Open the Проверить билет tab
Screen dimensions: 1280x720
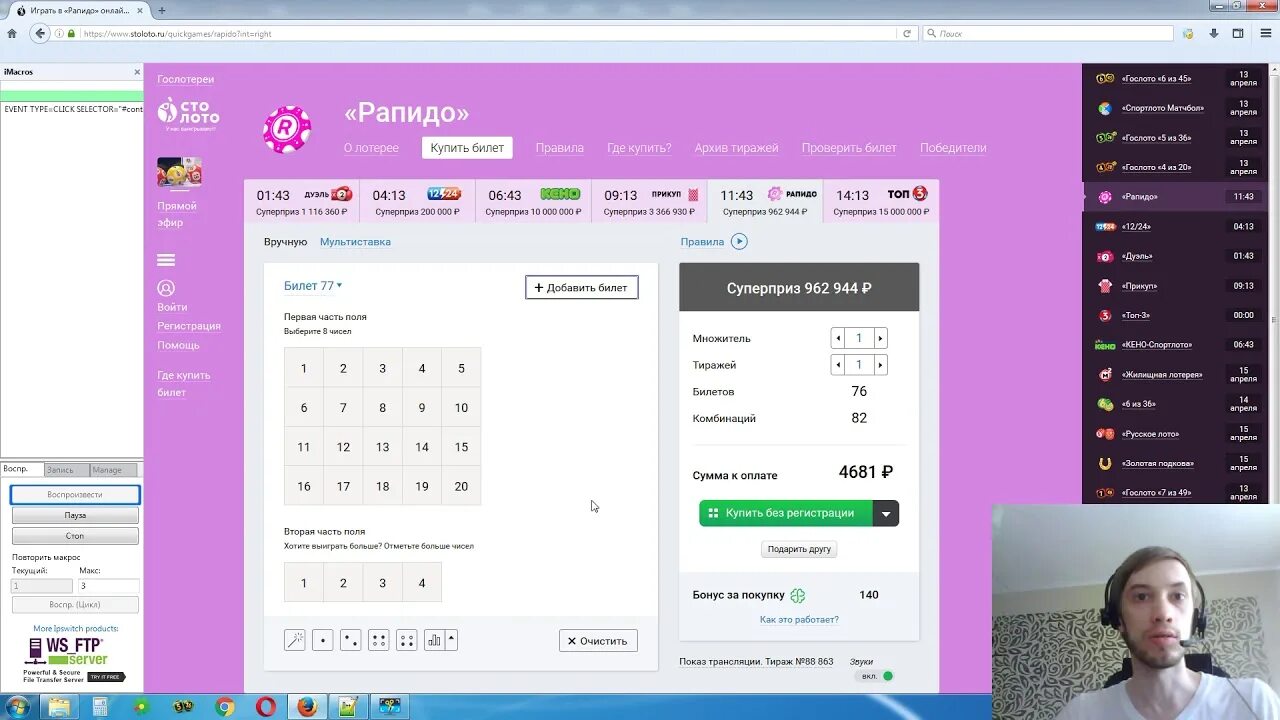pos(849,148)
